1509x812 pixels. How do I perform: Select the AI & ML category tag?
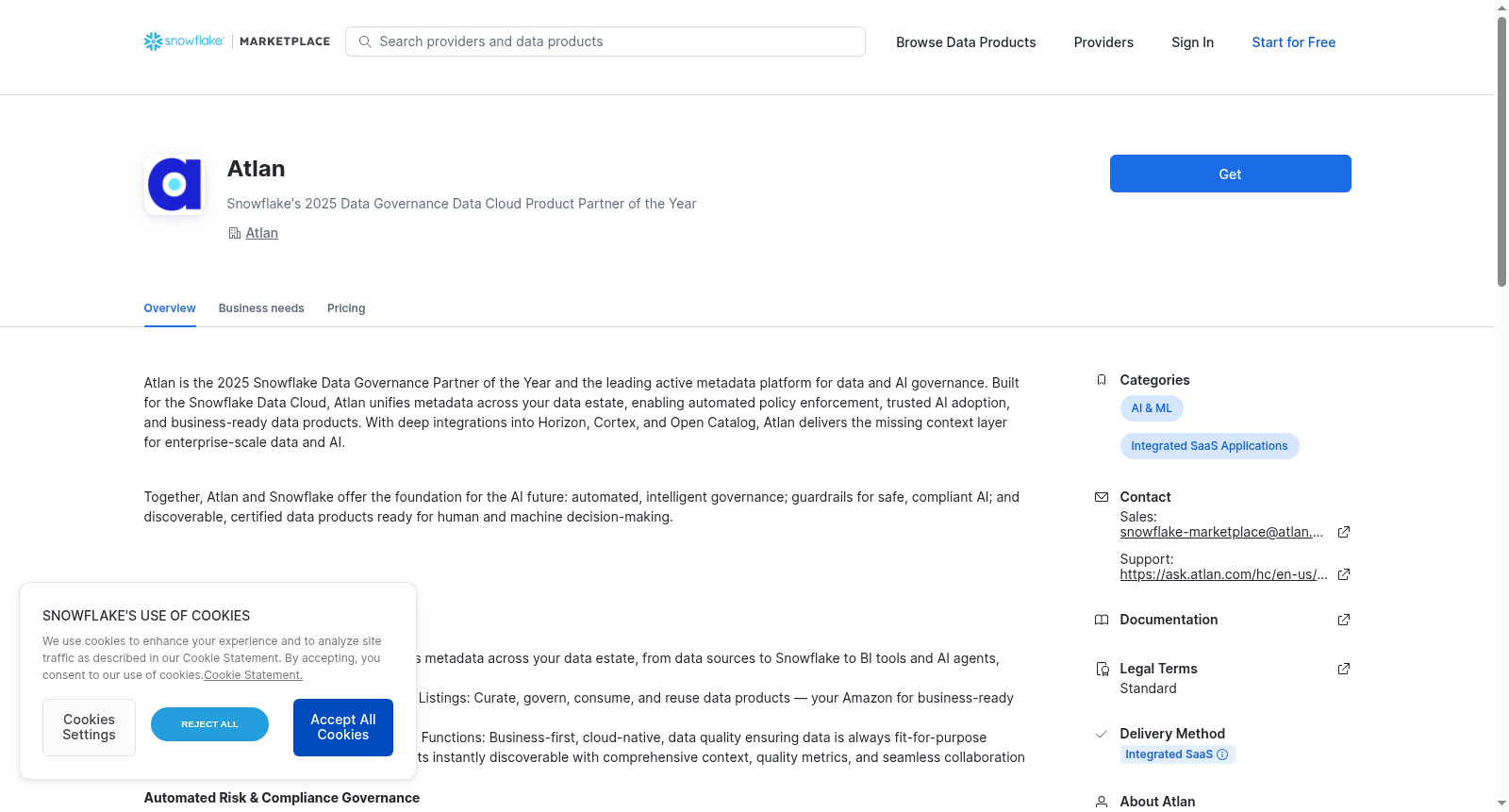coord(1152,408)
